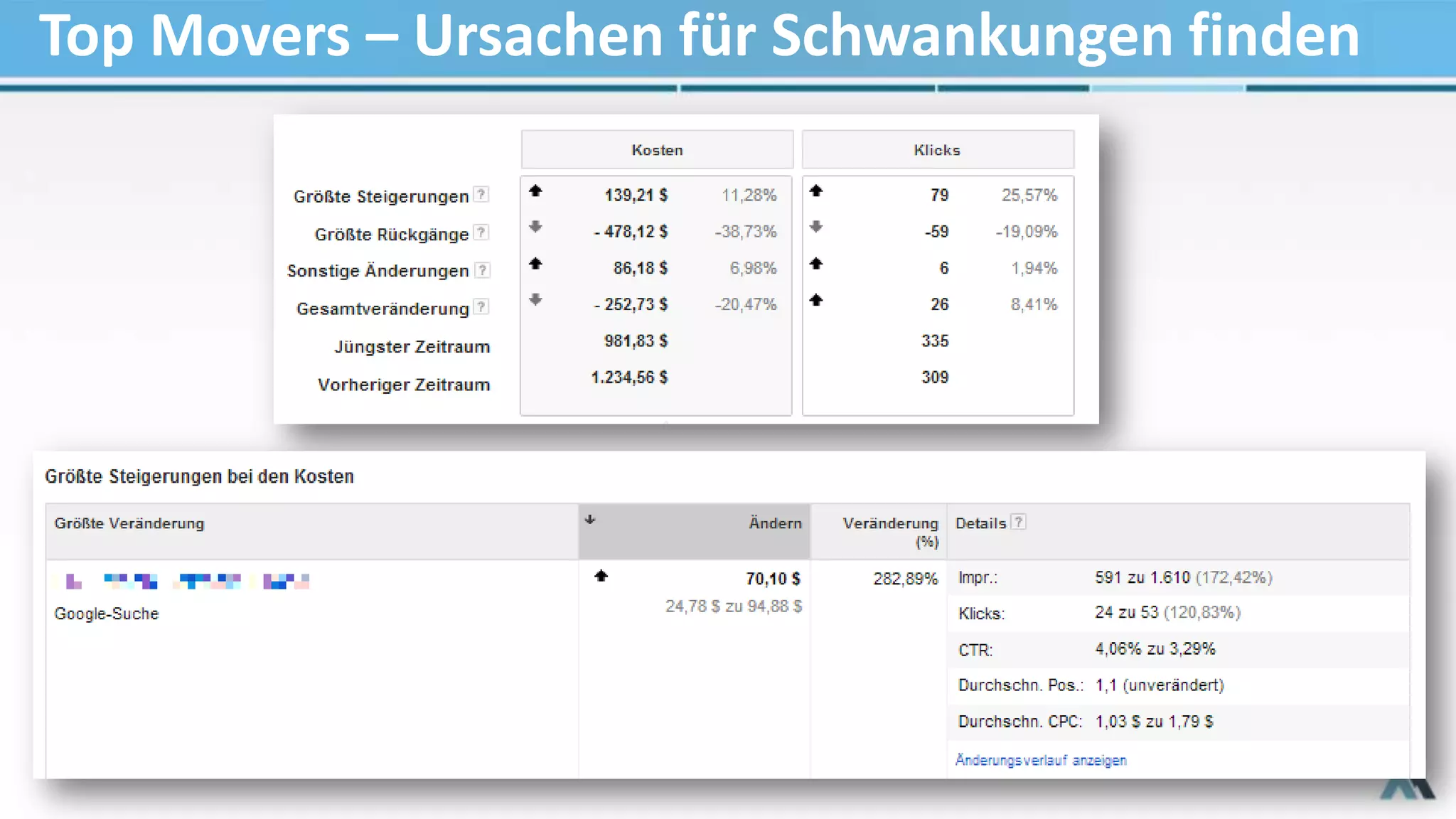Click the 335 latest period clicks
This screenshot has height=819, width=1456.
tap(936, 341)
